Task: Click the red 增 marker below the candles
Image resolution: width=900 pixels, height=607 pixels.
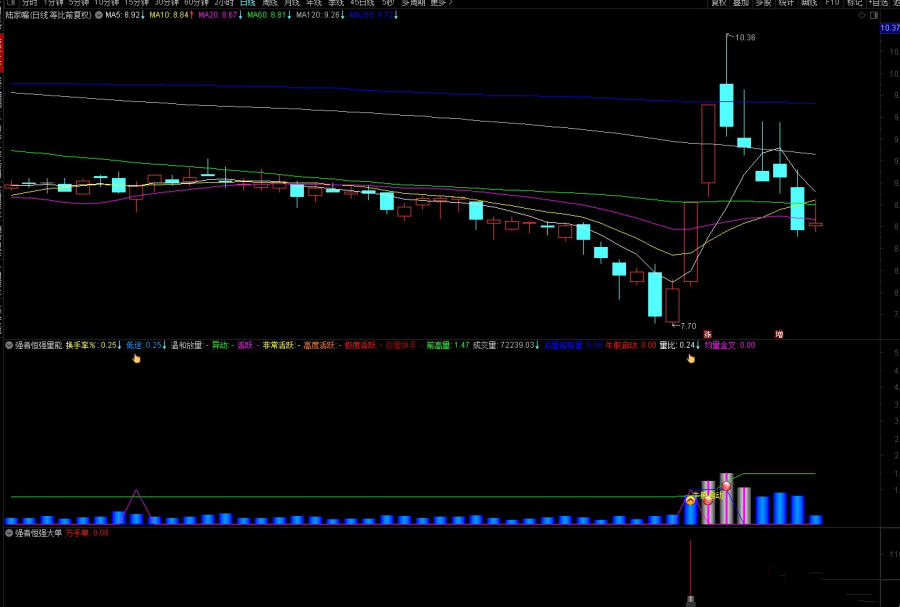Action: tap(778, 334)
